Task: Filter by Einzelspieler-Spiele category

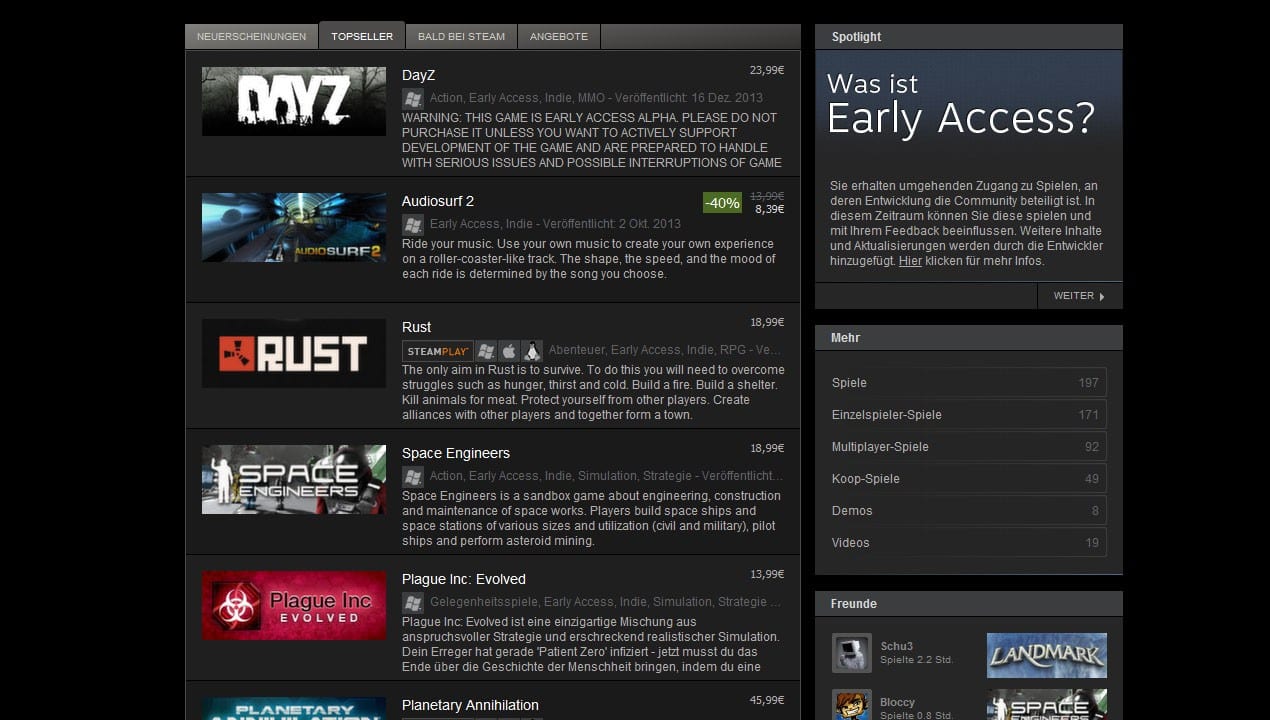Action: [886, 415]
